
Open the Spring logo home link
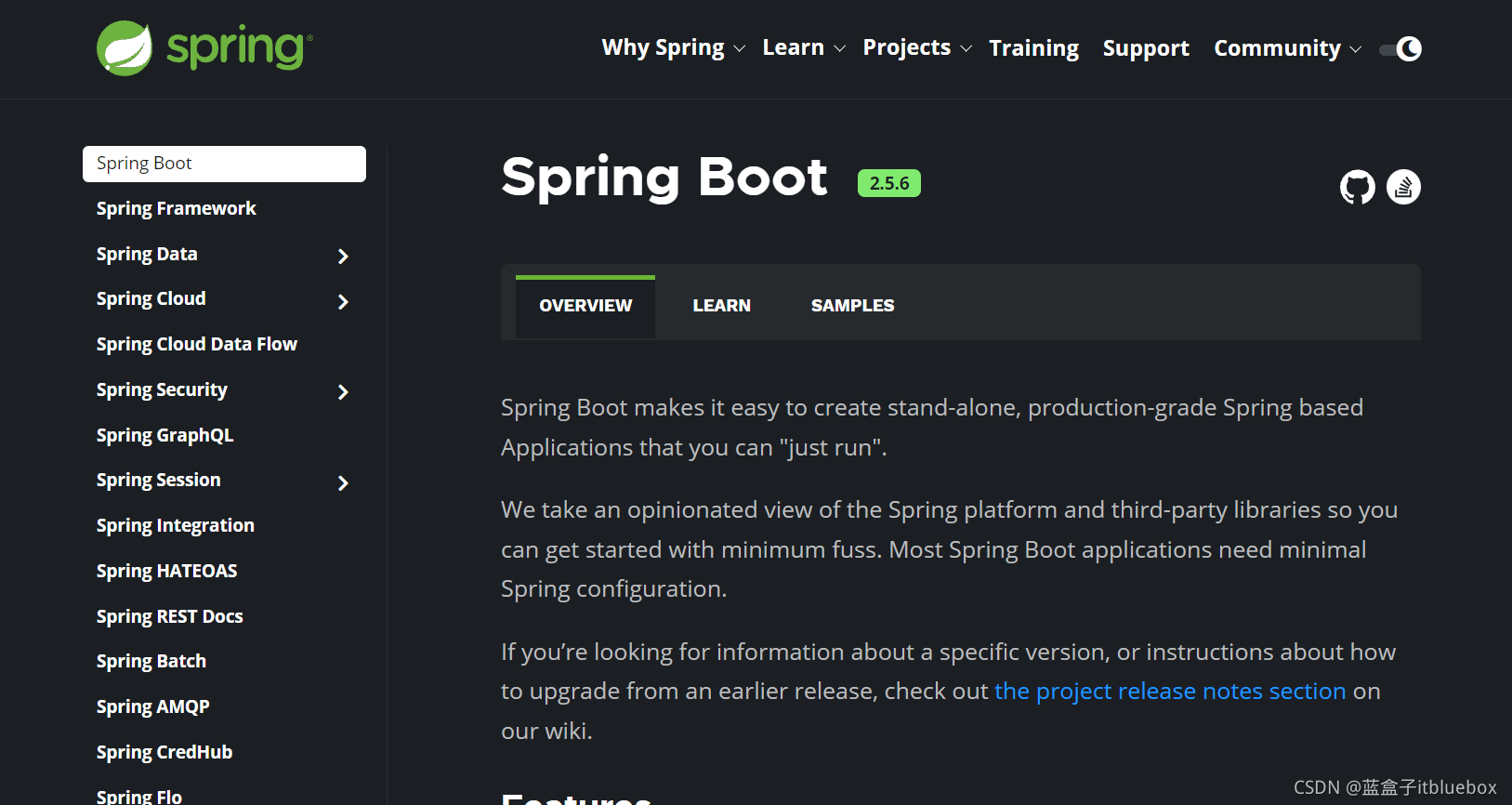pos(204,47)
